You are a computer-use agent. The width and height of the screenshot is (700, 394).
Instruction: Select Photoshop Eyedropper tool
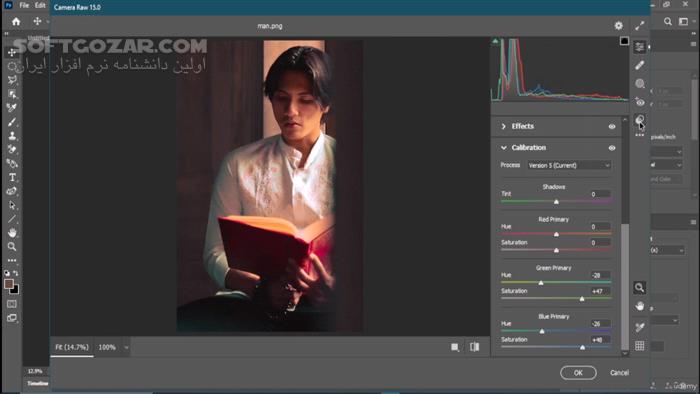tap(12, 108)
